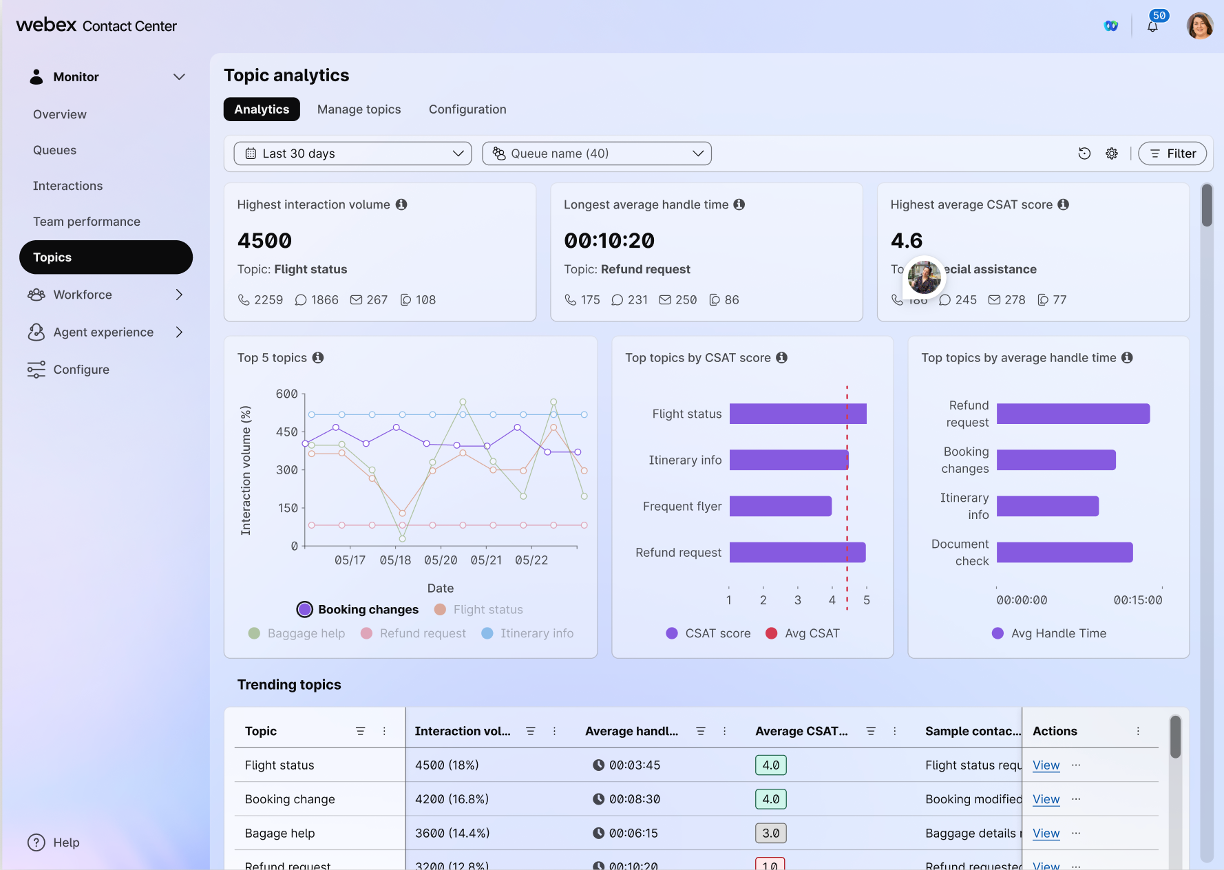Open the settings gear icon beside Filter
The height and width of the screenshot is (870, 1224).
tap(1111, 154)
